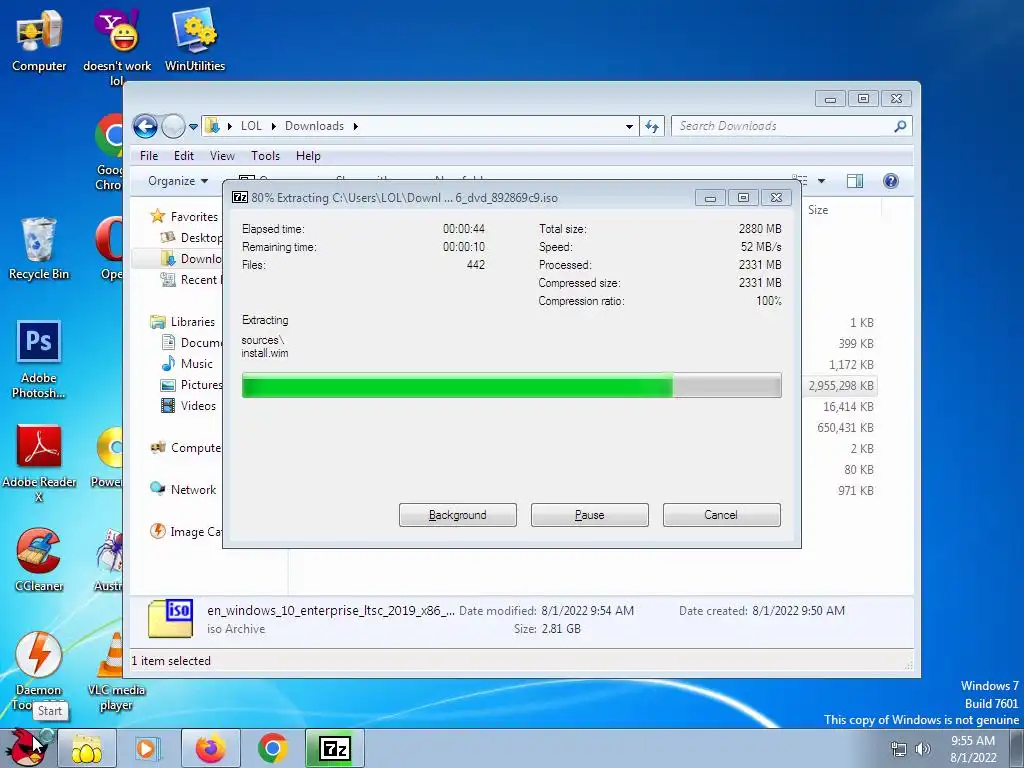Open the Help menu
The width and height of the screenshot is (1024, 768).
coord(308,156)
